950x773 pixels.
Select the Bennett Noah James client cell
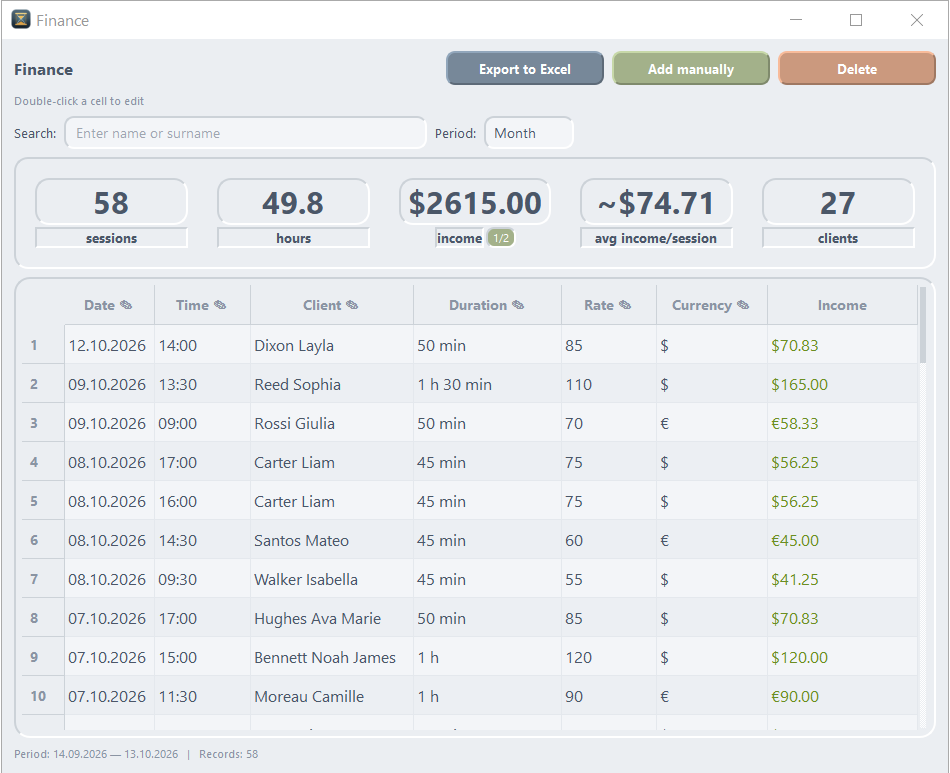click(x=332, y=657)
